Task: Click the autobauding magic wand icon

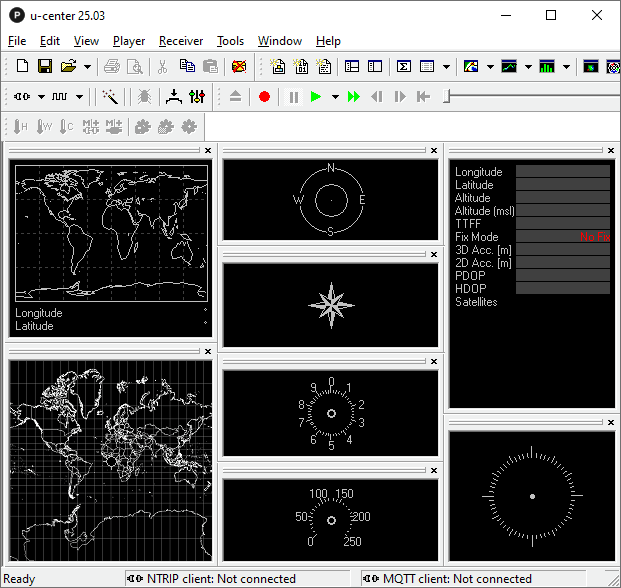Action: pos(111,97)
